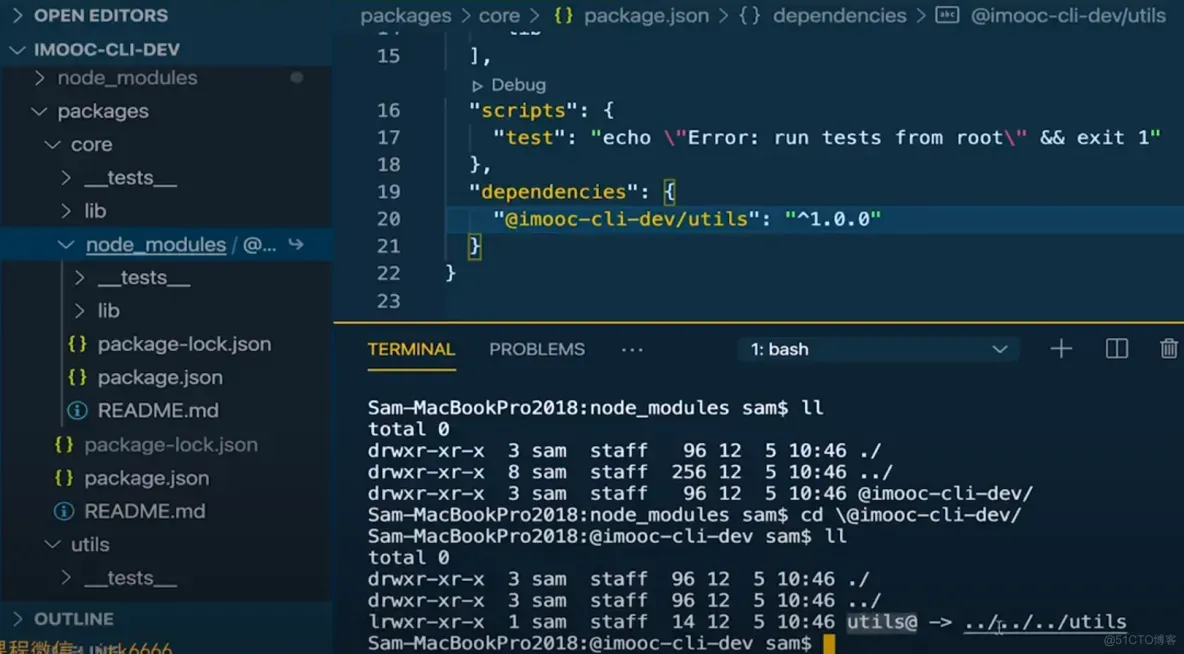Collapse the packages folder
Image resolution: width=1184 pixels, height=654 pixels.
(x=103, y=111)
